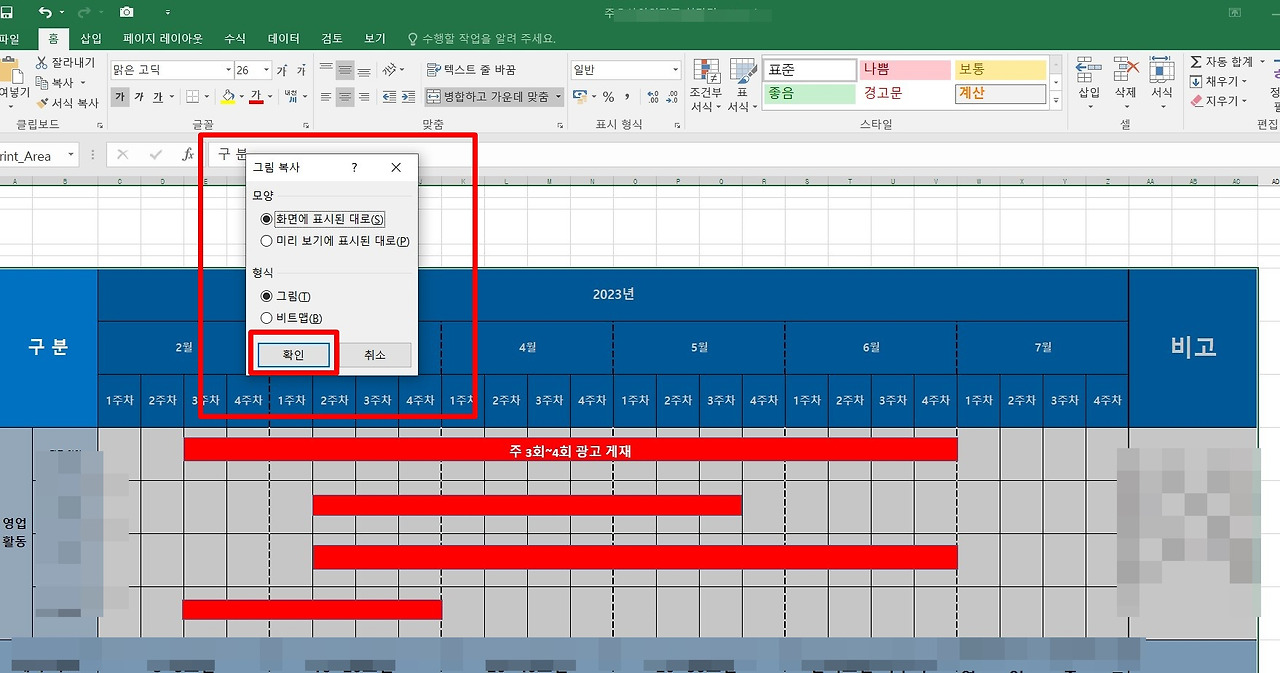Apply the 나쁨 cell style swatch
Viewport: 1280px width, 673px height.
point(903,70)
